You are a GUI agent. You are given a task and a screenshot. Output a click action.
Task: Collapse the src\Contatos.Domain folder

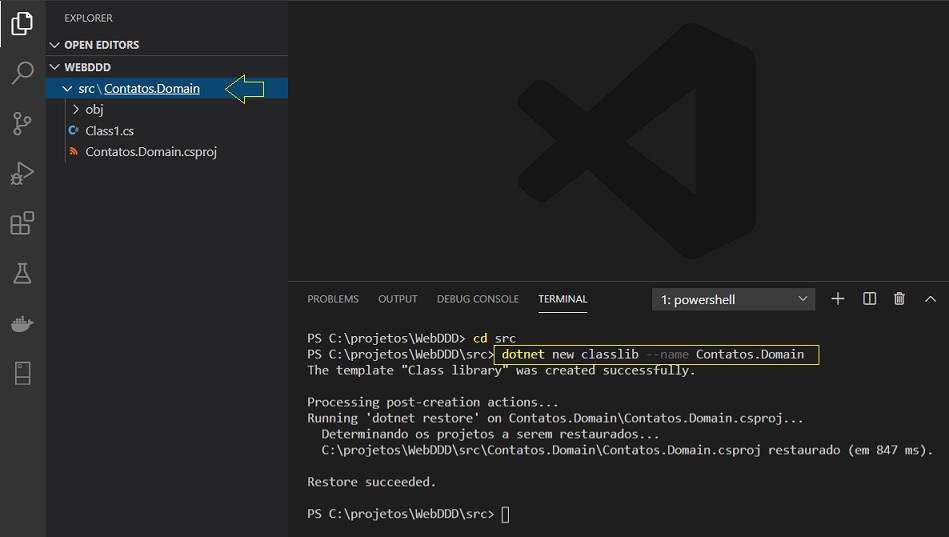pos(67,88)
